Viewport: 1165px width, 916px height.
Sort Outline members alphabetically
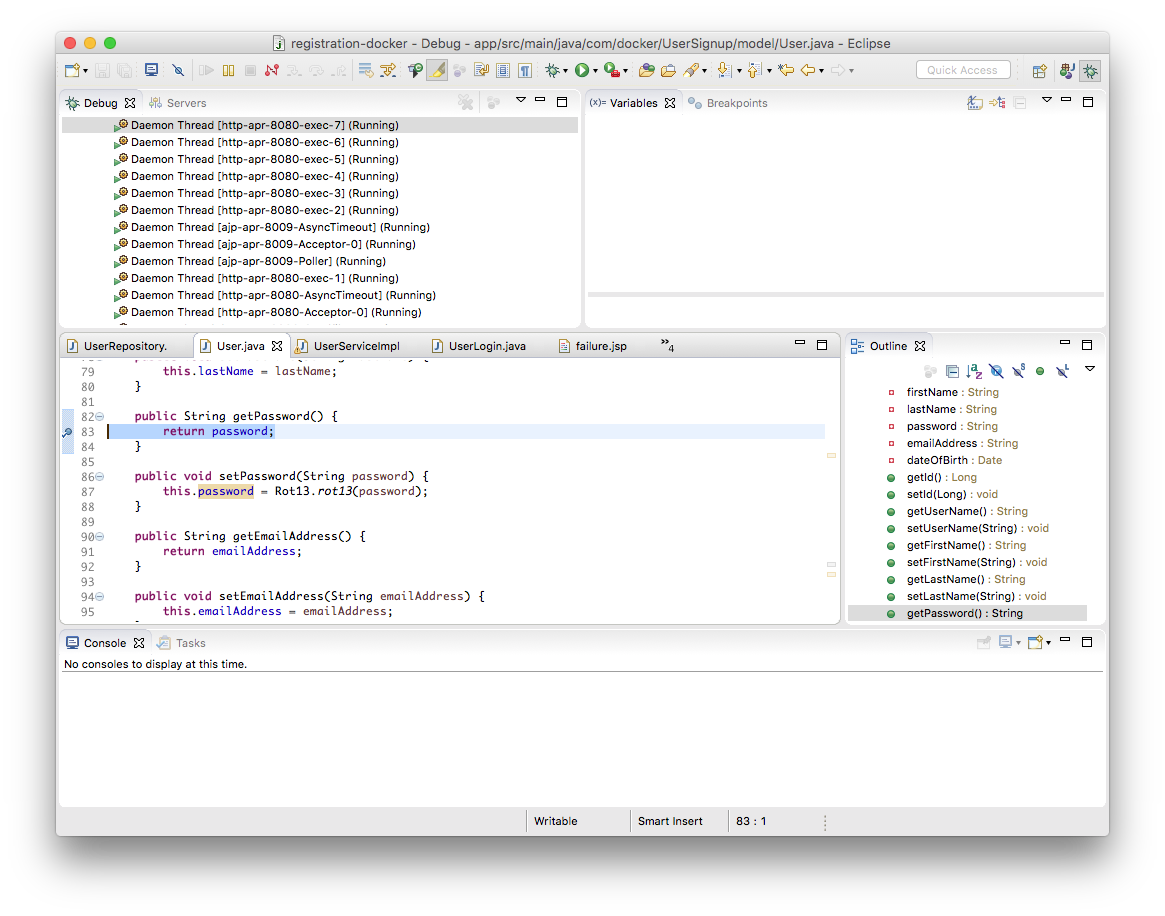[x=974, y=371]
